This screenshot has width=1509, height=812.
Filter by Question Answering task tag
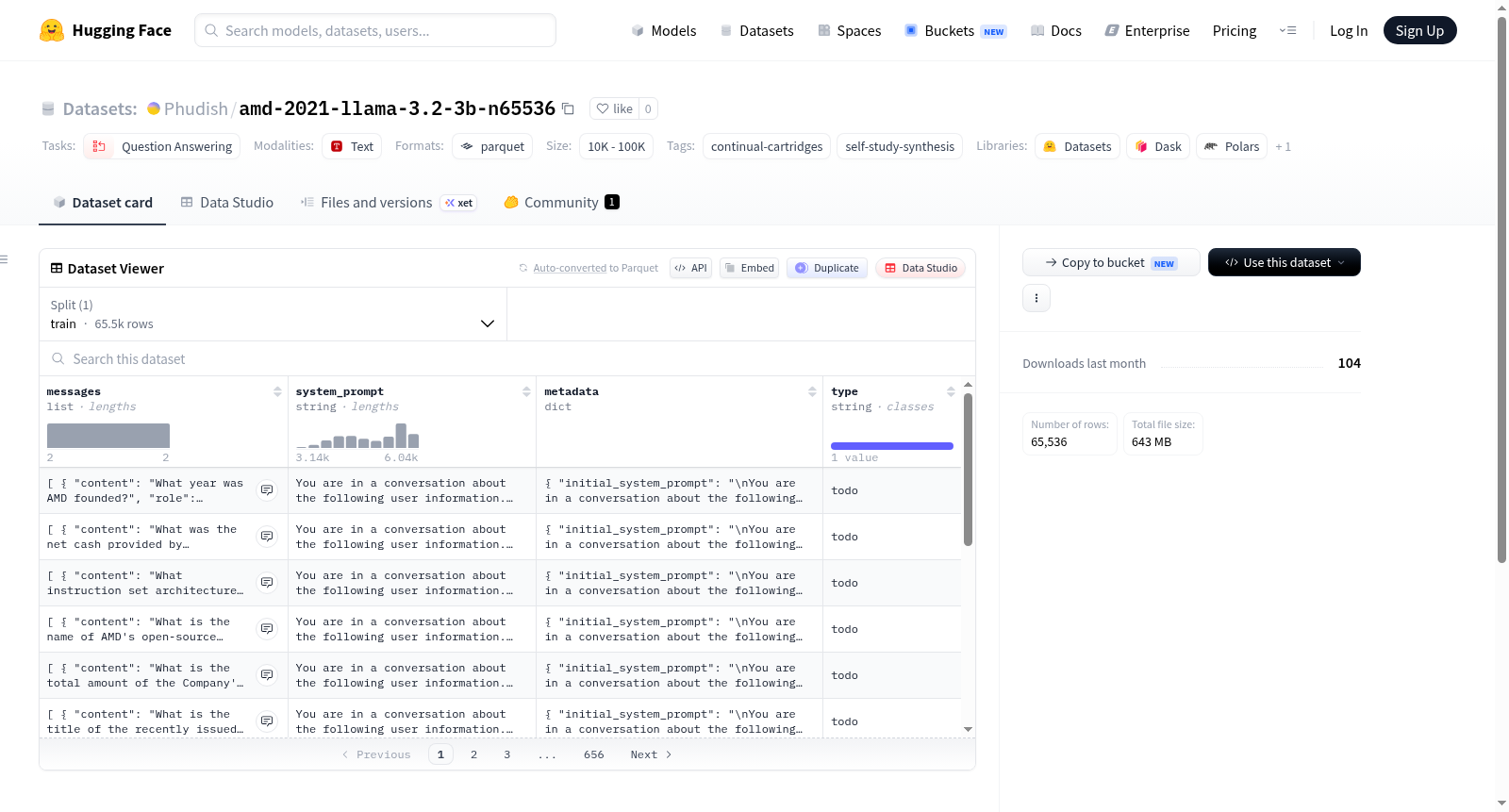(162, 146)
